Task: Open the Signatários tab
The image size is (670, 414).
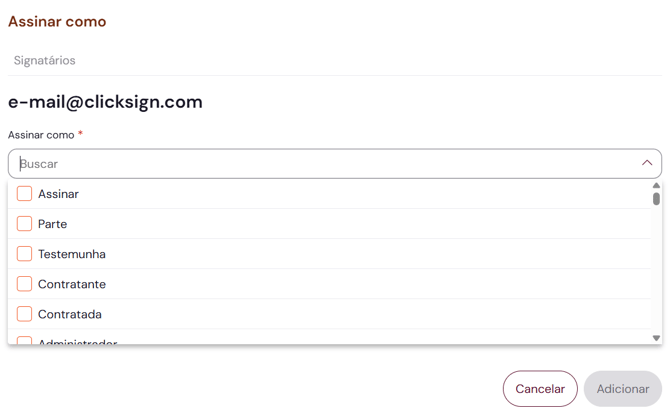Action: 45,60
